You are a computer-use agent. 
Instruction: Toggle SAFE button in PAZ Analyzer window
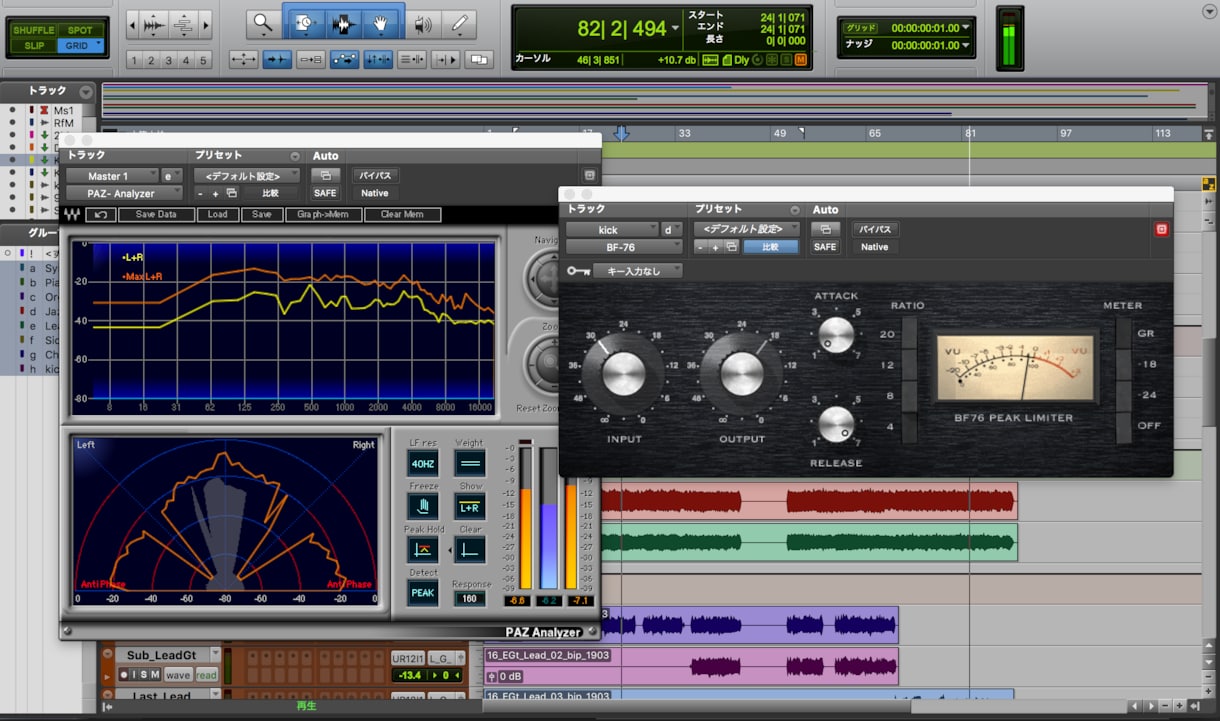[325, 193]
